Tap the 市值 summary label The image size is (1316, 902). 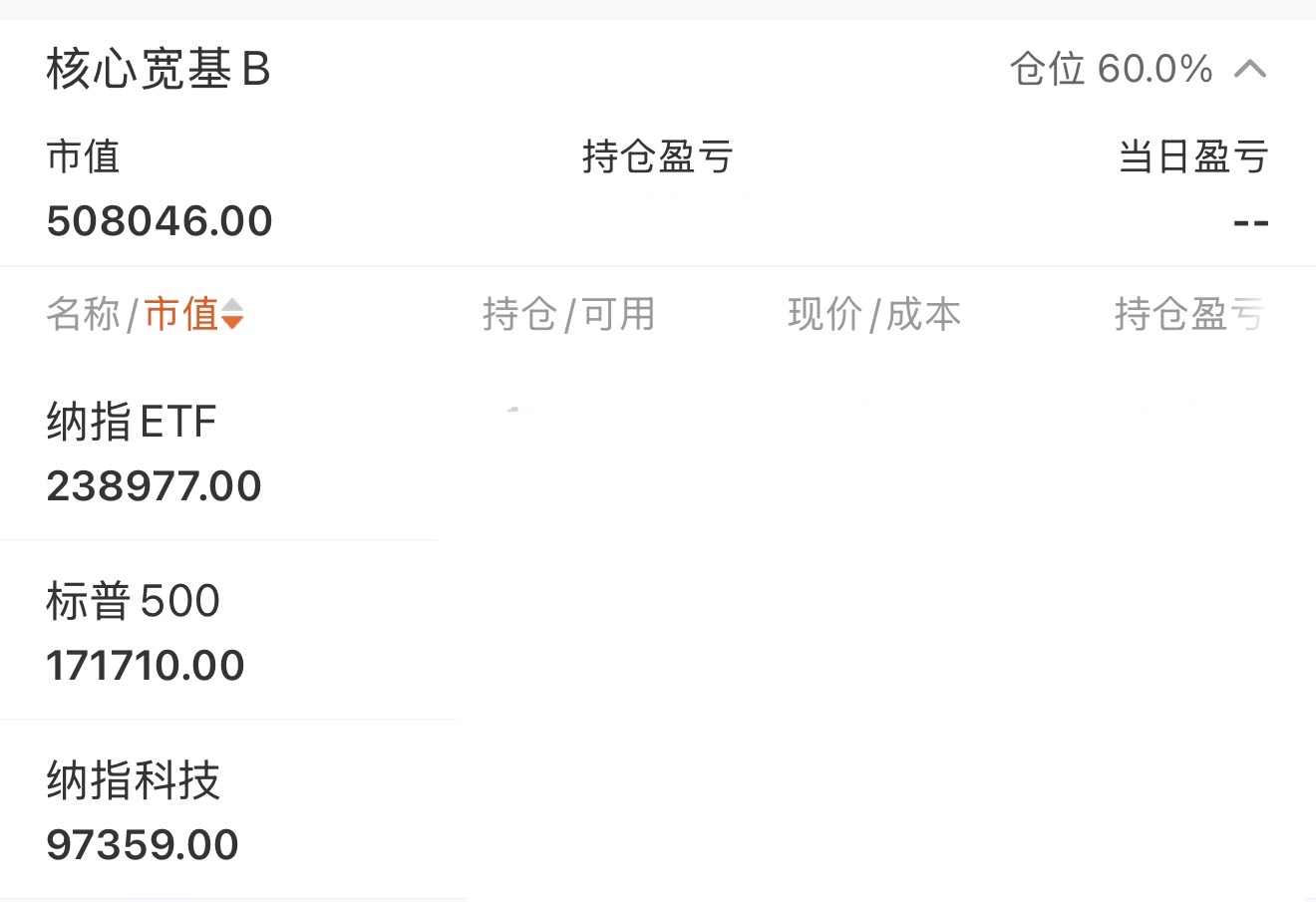click(83, 156)
